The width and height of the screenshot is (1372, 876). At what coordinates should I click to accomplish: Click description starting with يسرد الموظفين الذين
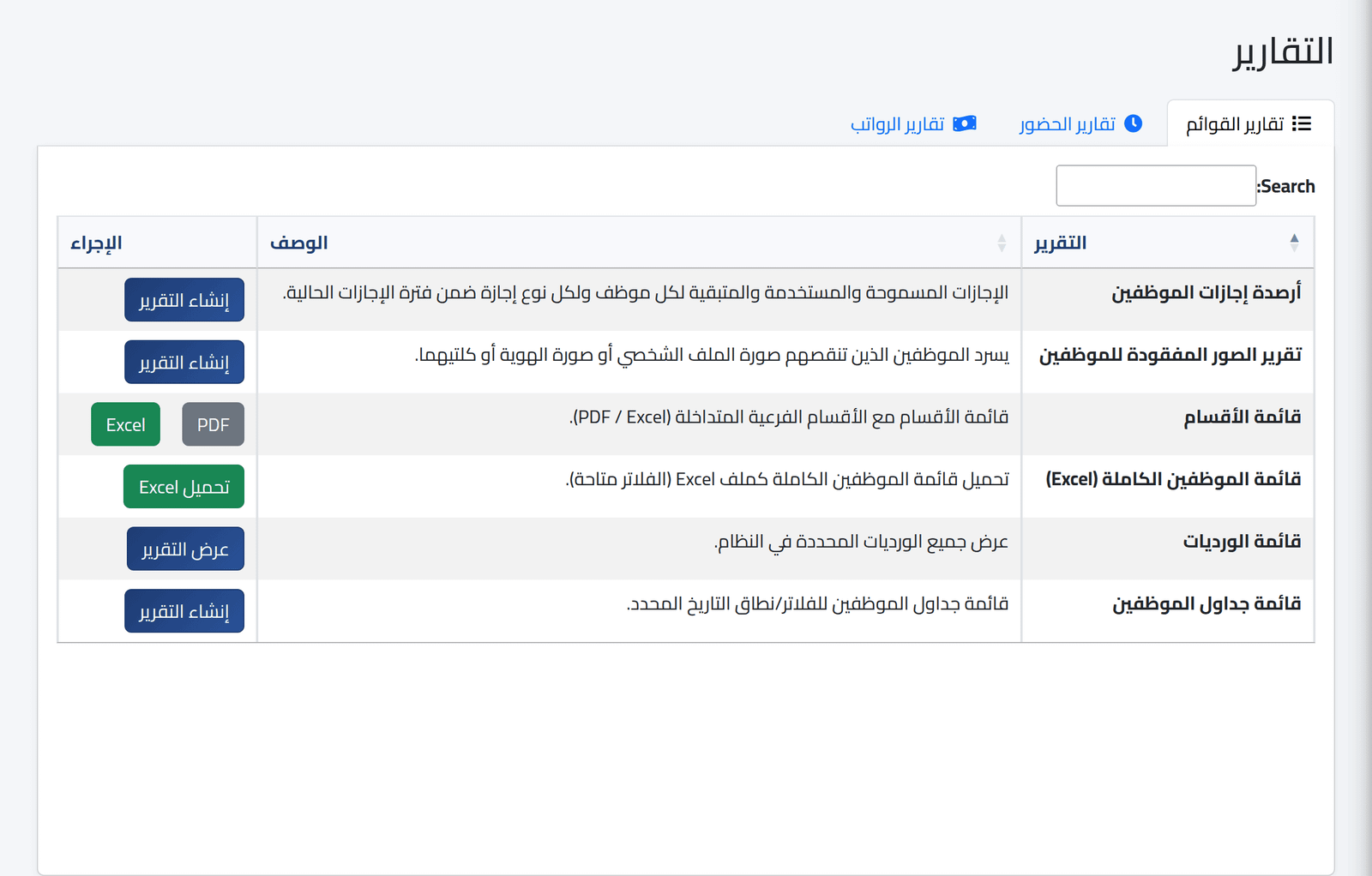coord(712,355)
